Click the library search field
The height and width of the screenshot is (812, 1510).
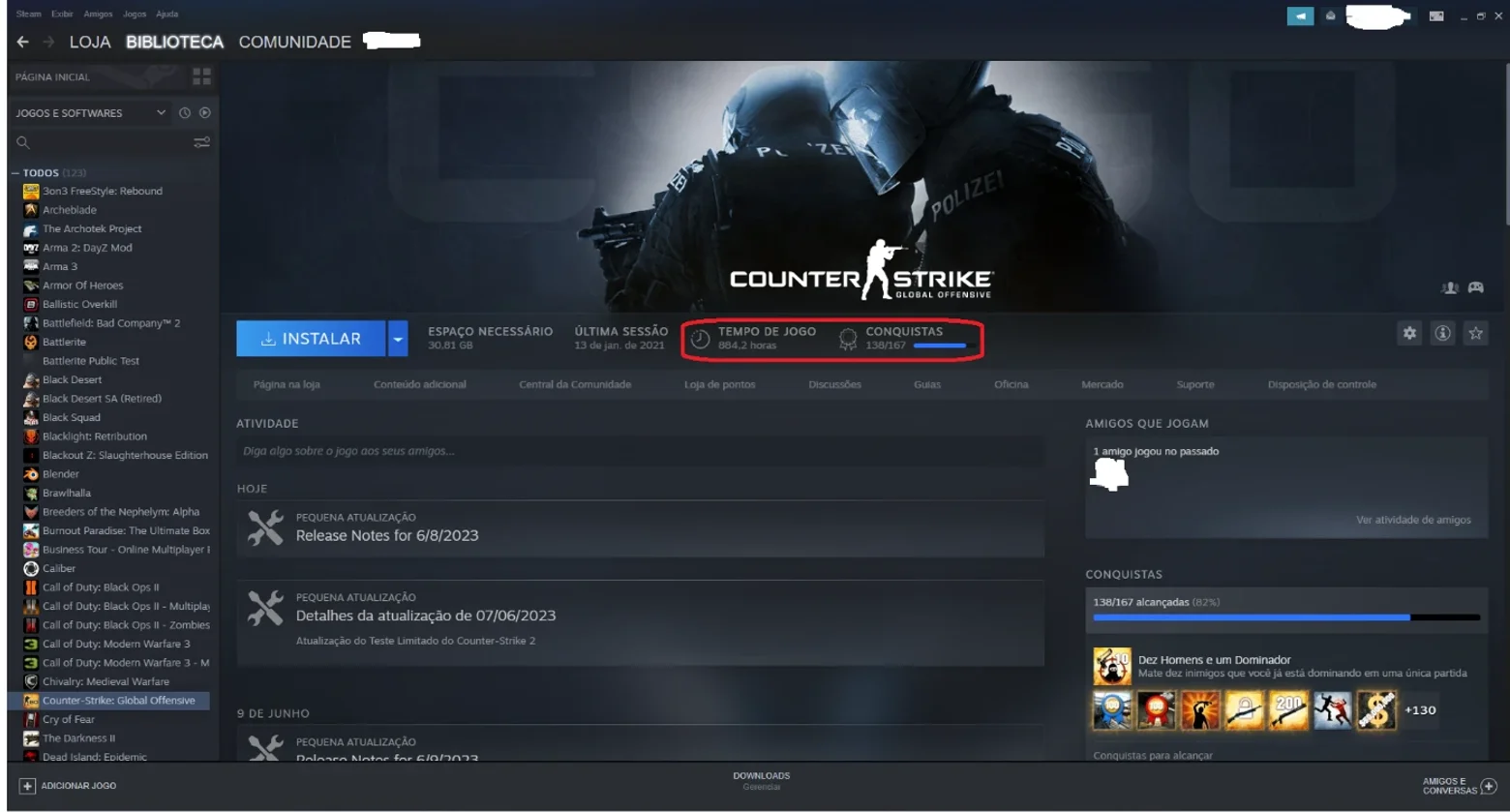[104, 142]
